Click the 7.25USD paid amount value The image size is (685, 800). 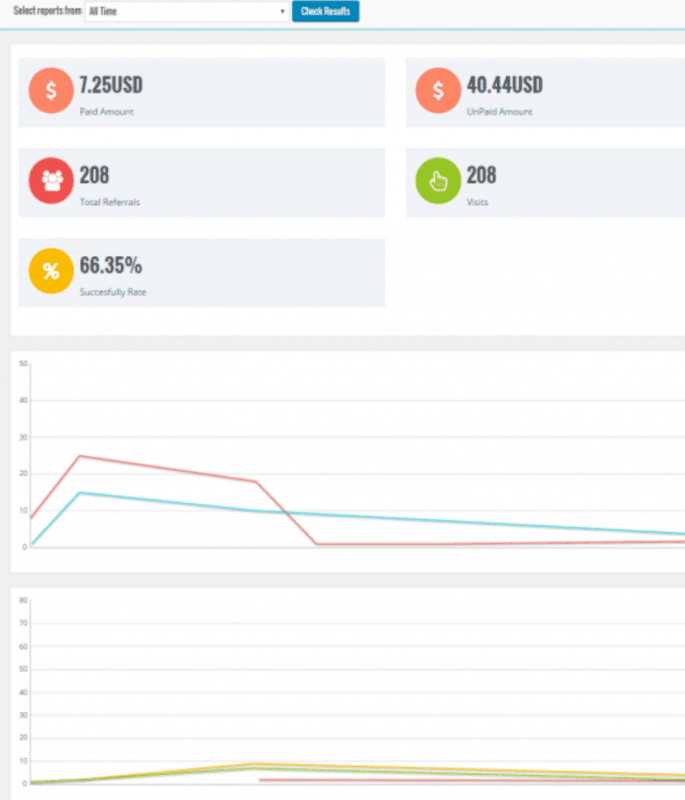[x=111, y=85]
